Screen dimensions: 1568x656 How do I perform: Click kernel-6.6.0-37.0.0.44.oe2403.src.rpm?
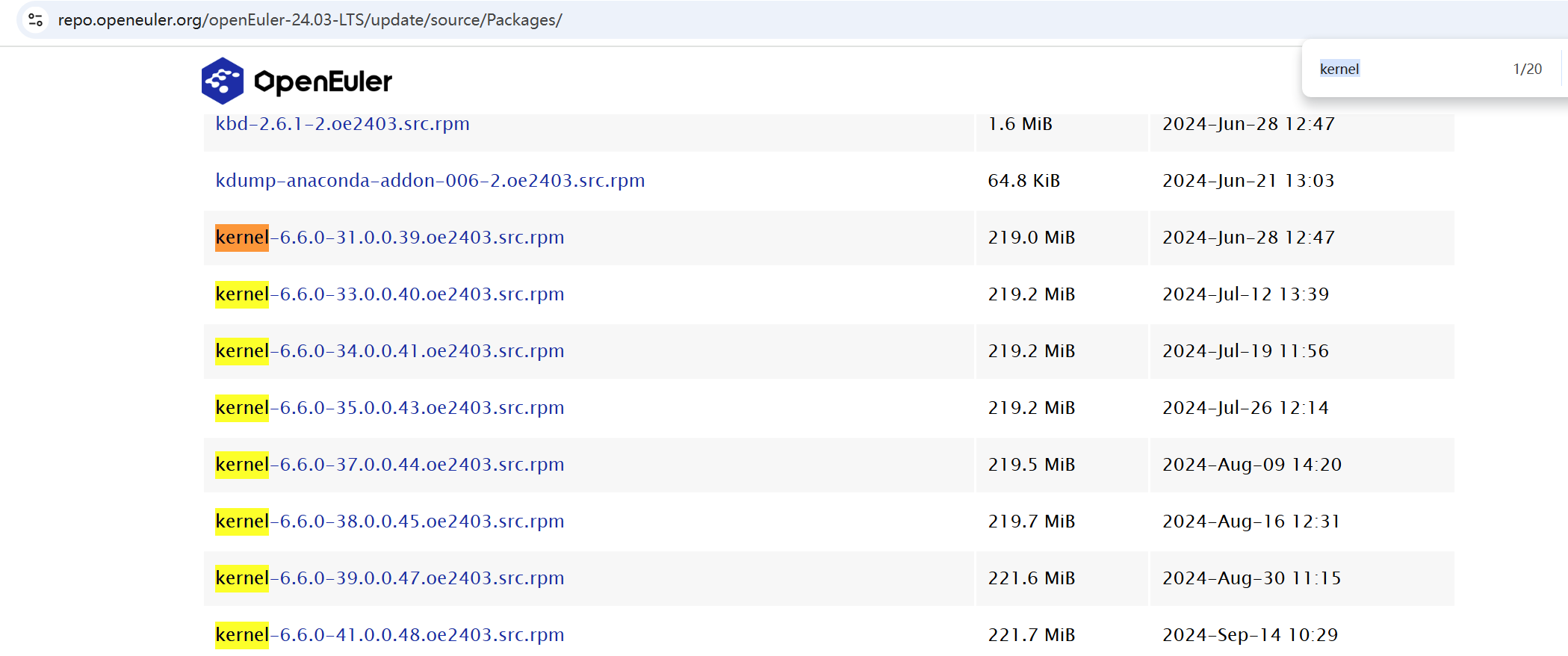389,465
